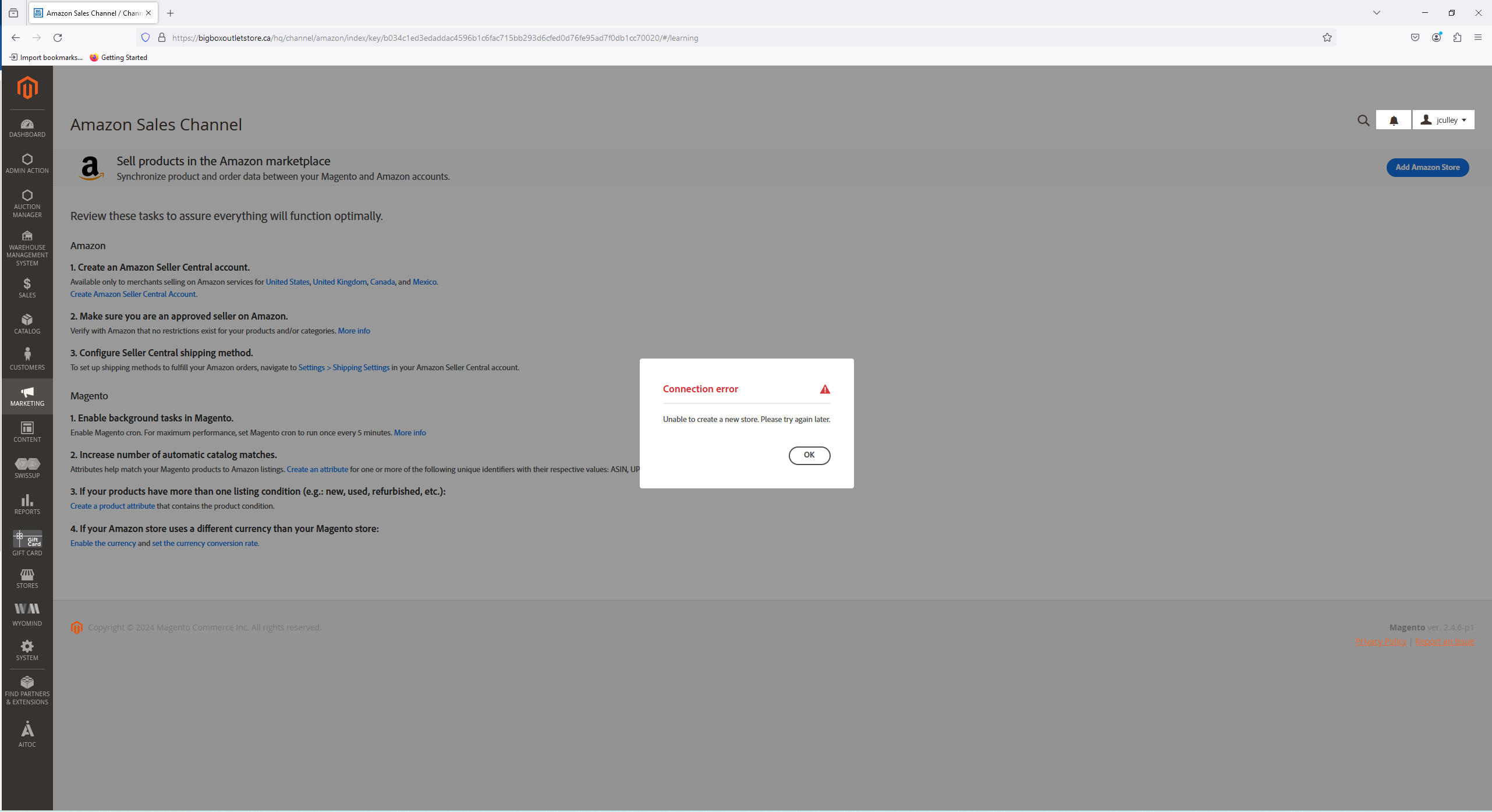Click the admin search magnifier icon
This screenshot has height=812, width=1492.
point(1363,120)
